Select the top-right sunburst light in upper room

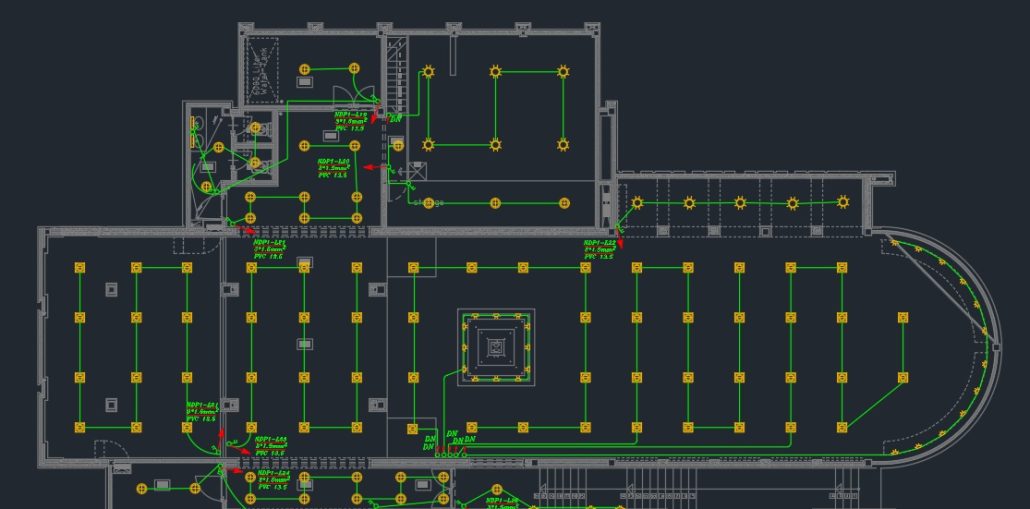point(563,72)
